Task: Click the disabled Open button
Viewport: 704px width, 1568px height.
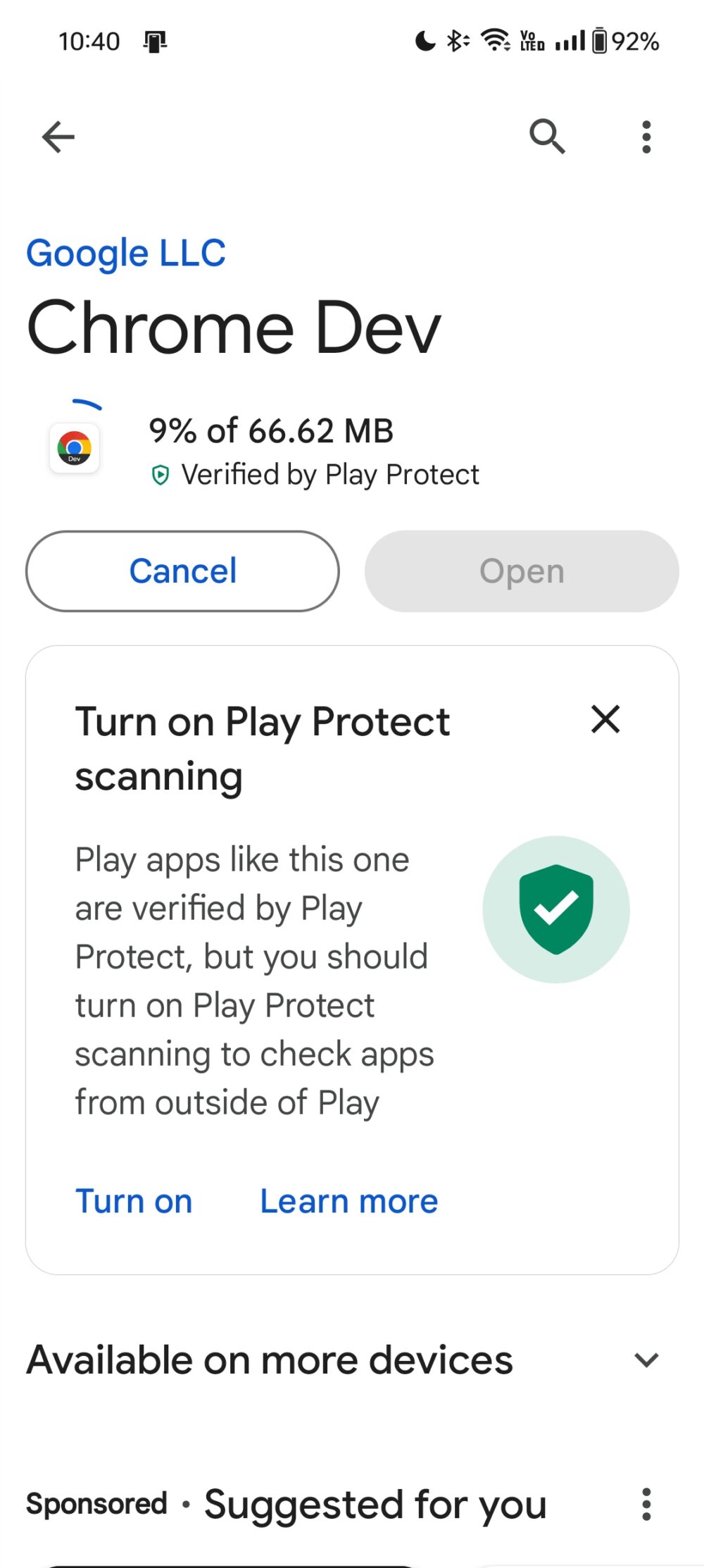Action: click(x=520, y=571)
